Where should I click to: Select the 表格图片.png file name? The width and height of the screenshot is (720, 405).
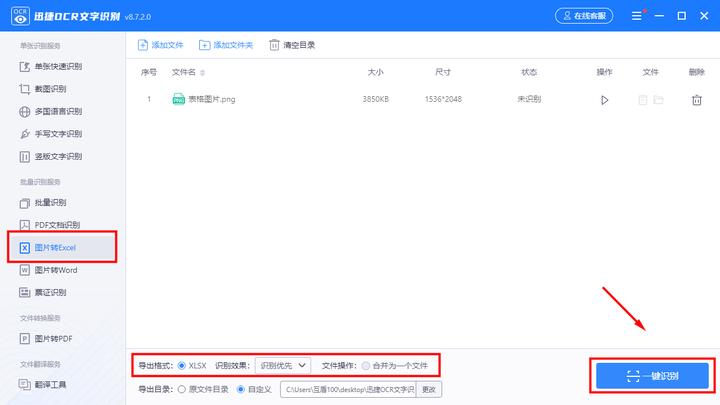pos(212,99)
